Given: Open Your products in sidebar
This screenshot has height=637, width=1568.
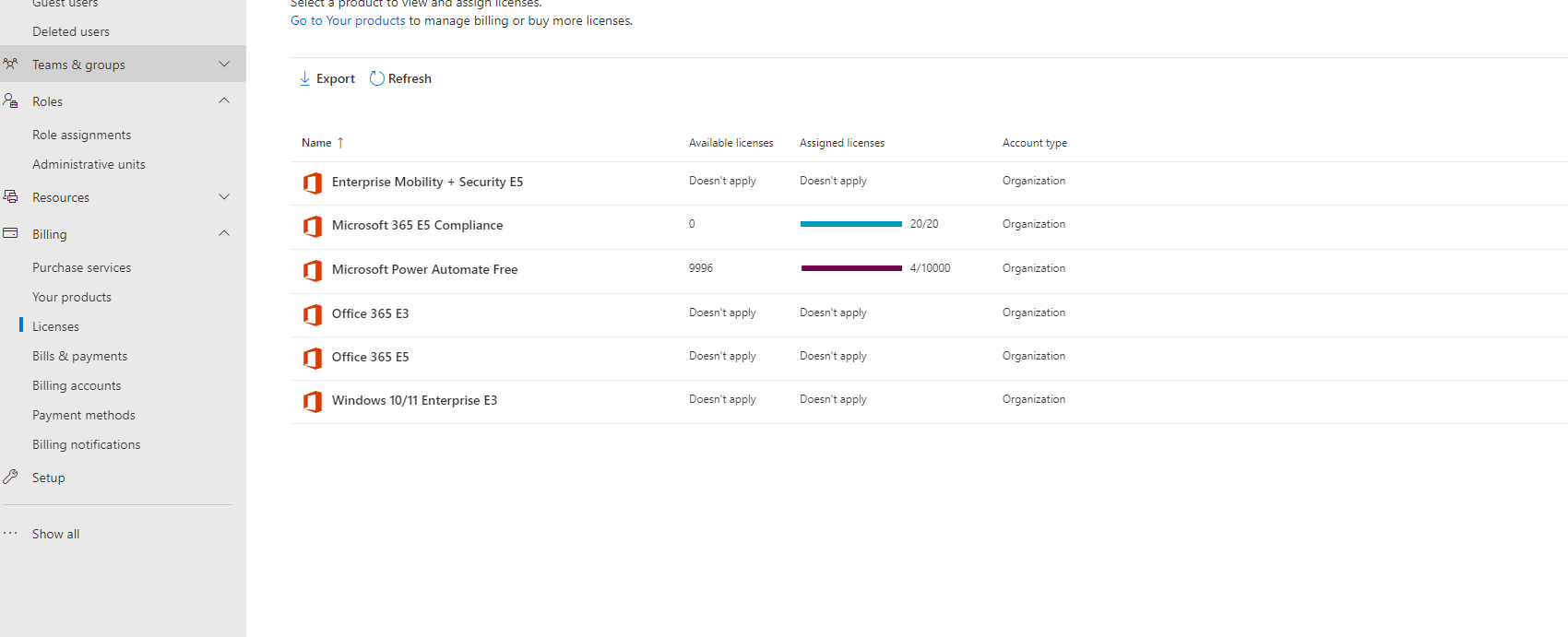Looking at the screenshot, I should click(x=72, y=297).
